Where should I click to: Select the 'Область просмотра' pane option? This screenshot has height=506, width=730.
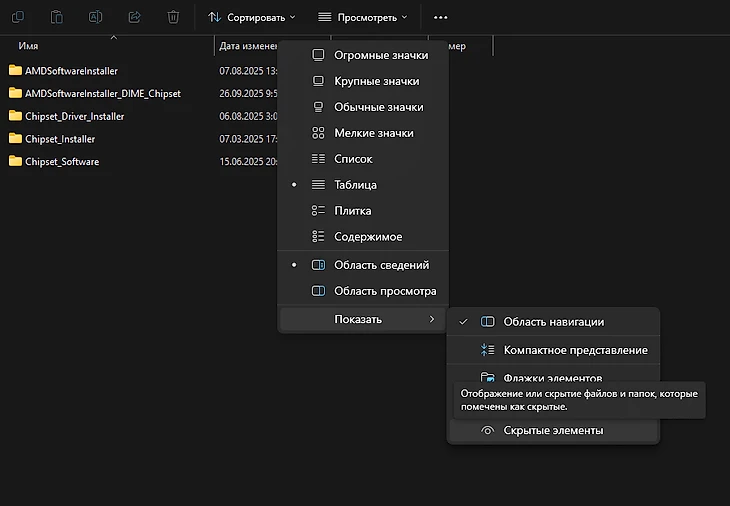pos(384,291)
